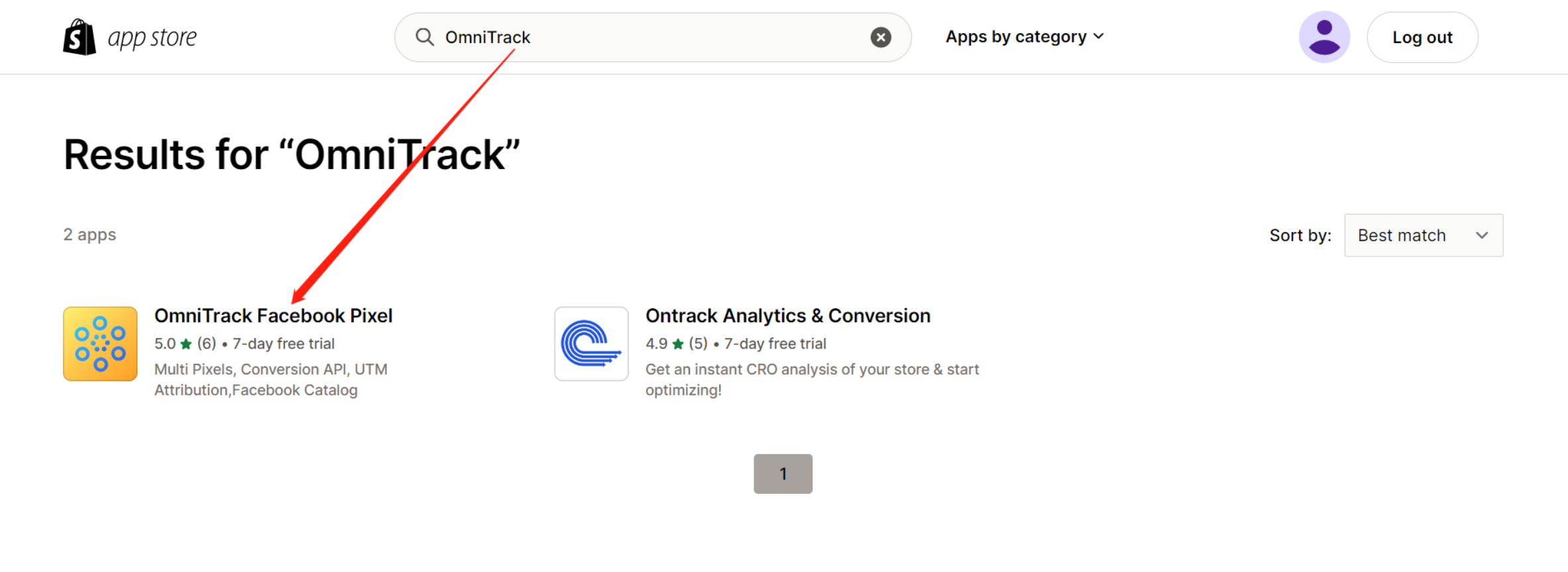
Task: Click the Log out button
Action: point(1422,37)
